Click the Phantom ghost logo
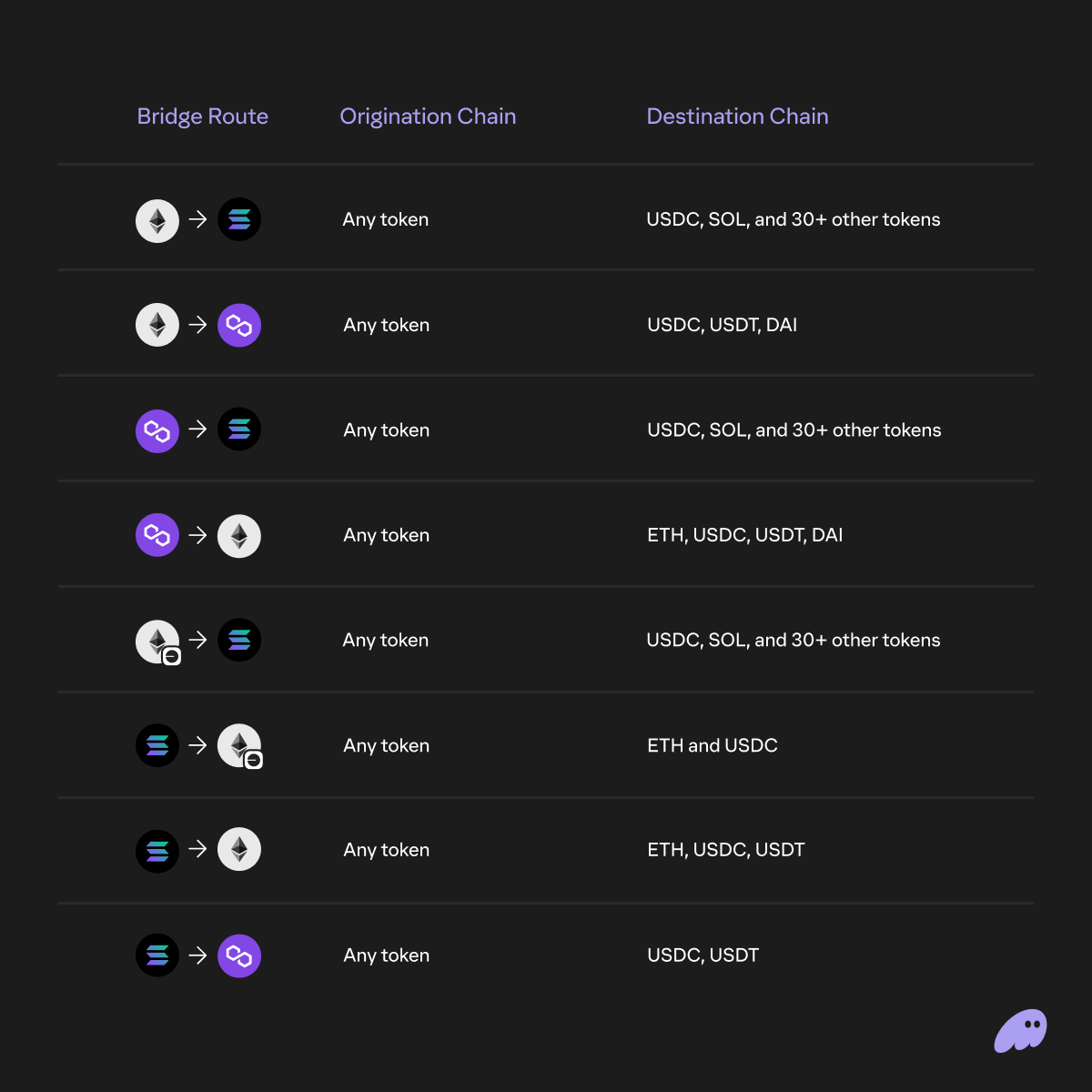The width and height of the screenshot is (1092, 1092). (x=1020, y=1031)
